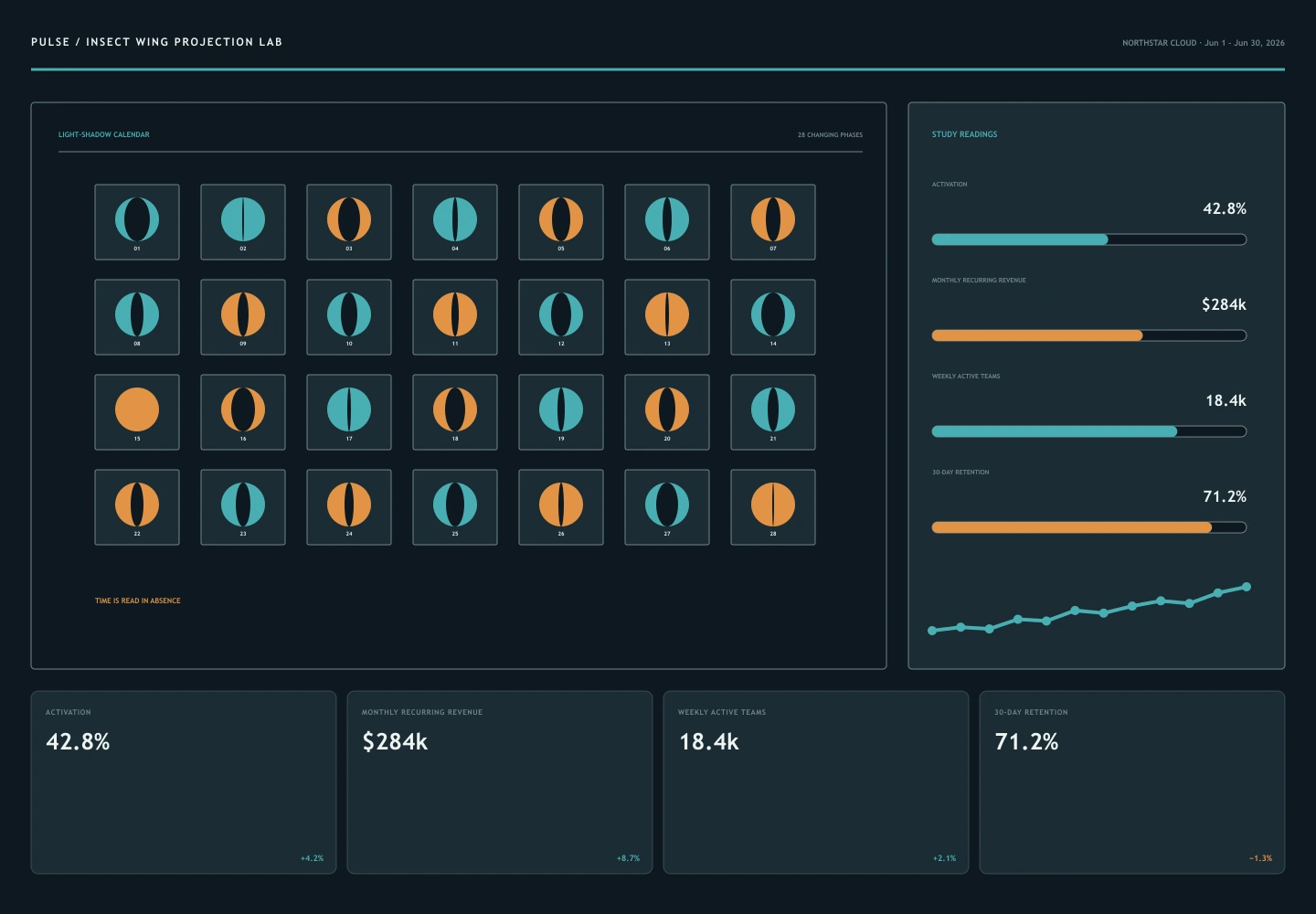Click the "STUDY READINGS" heading

(965, 134)
